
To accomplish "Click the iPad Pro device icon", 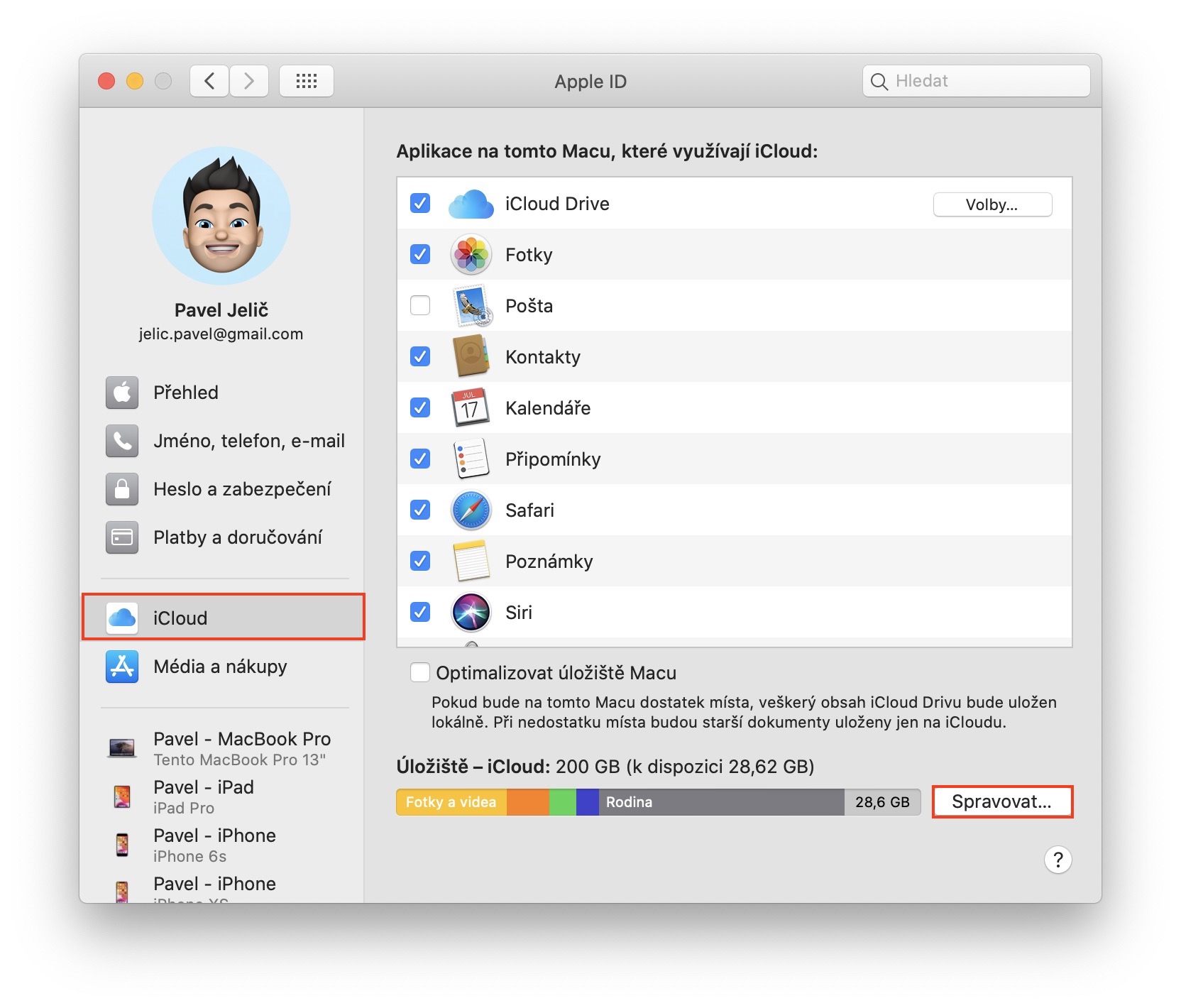I will click(122, 796).
